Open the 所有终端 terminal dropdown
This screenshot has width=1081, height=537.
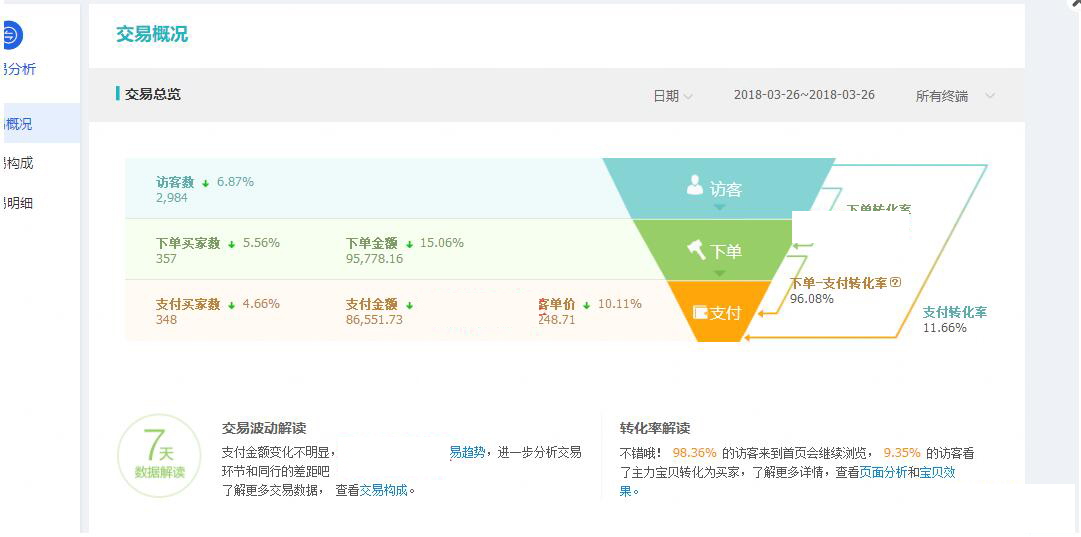(x=955, y=96)
